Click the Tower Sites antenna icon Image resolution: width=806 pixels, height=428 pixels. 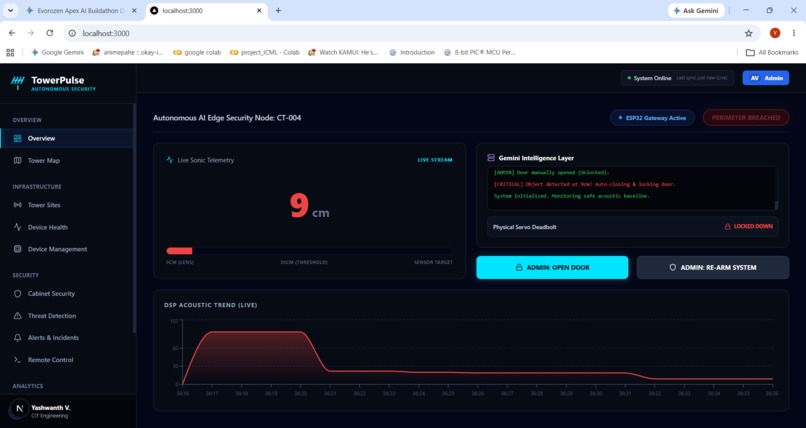[x=17, y=204]
